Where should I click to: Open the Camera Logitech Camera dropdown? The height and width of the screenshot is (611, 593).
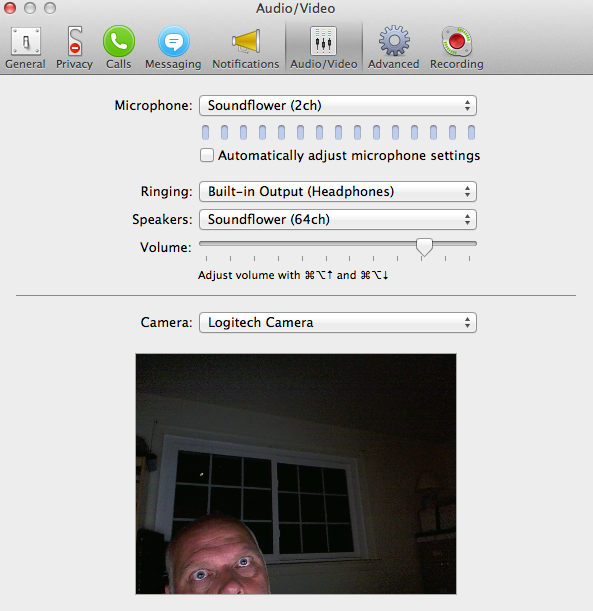[x=338, y=322]
